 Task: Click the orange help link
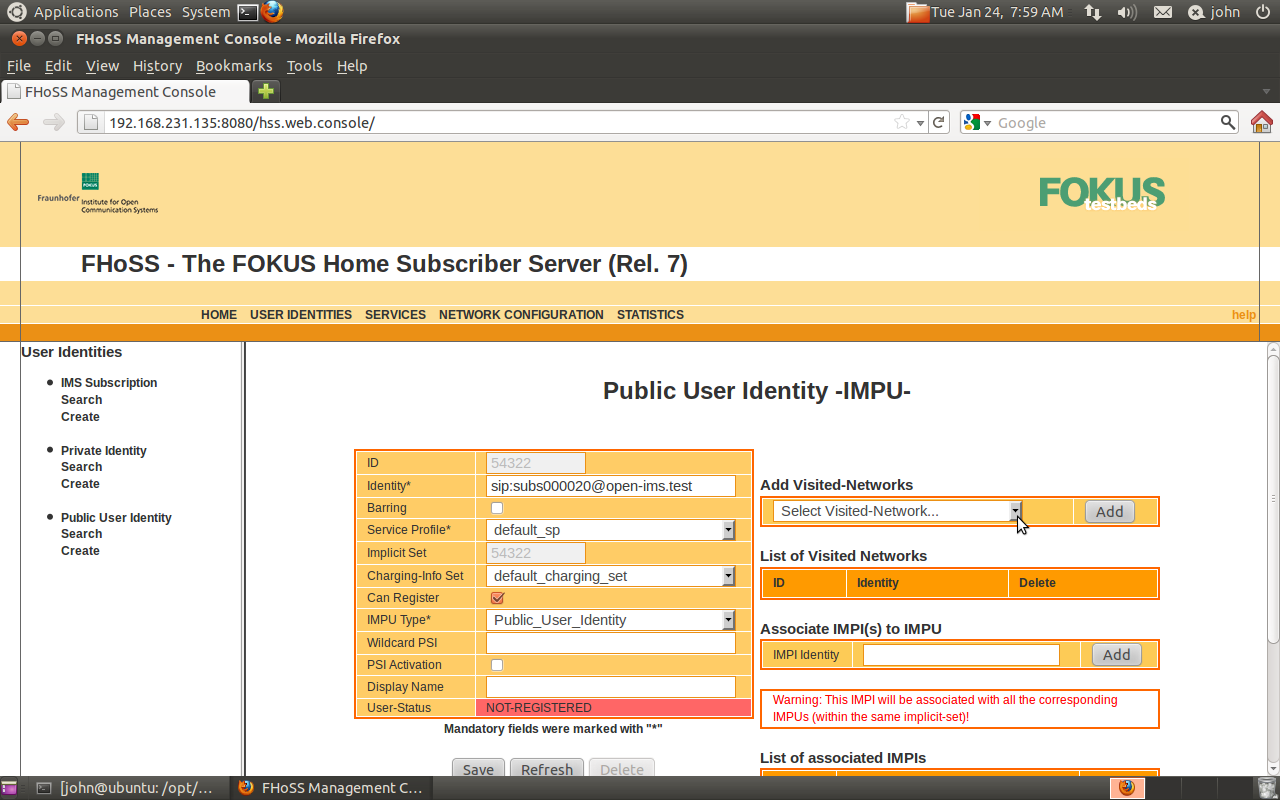(x=1244, y=314)
